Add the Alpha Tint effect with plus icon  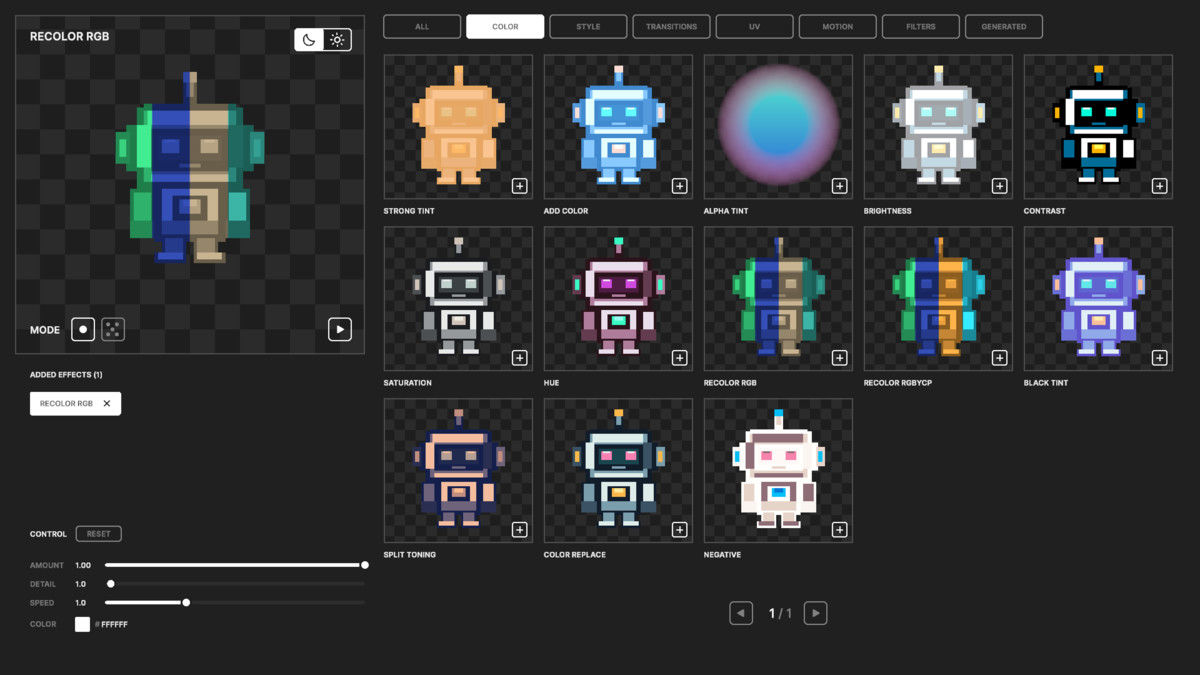point(839,186)
